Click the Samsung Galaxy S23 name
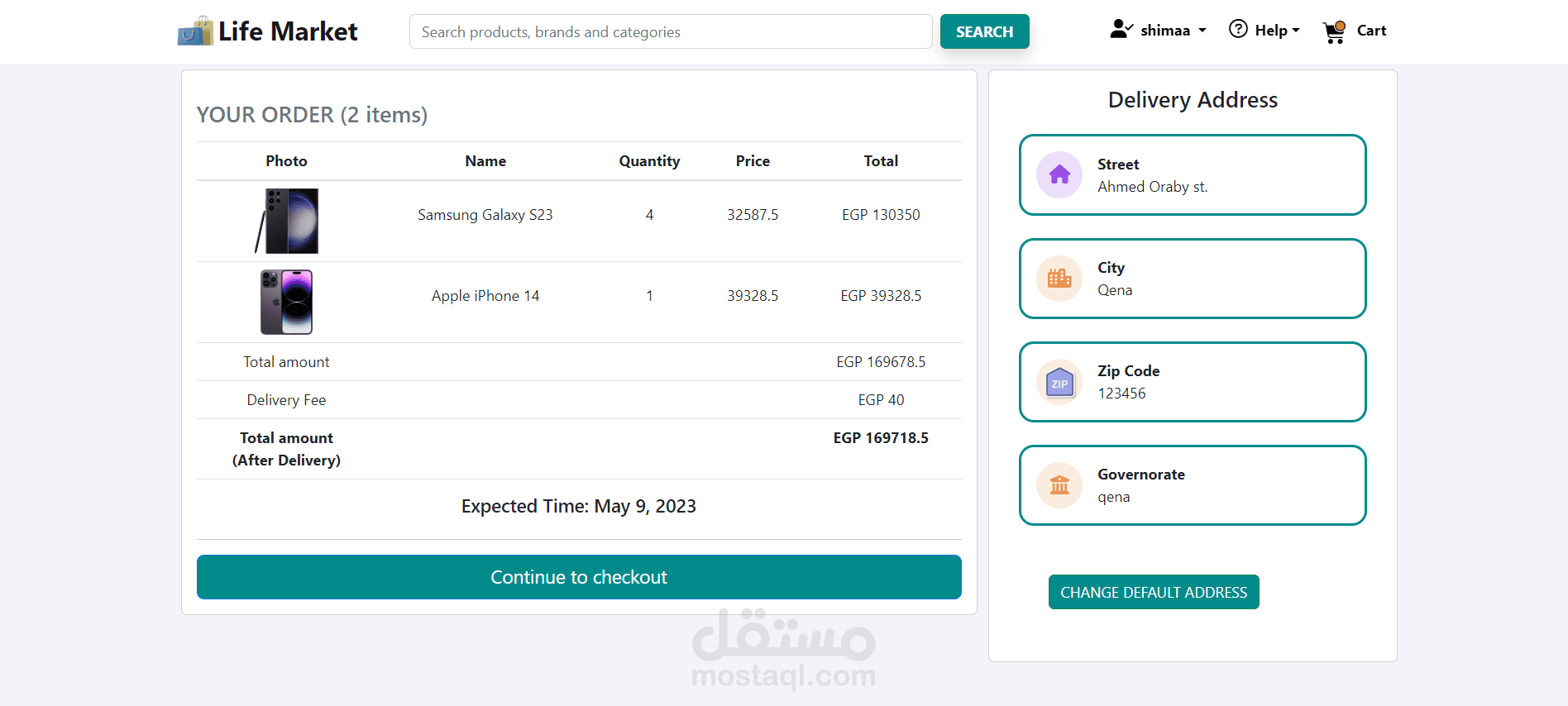 tap(485, 215)
